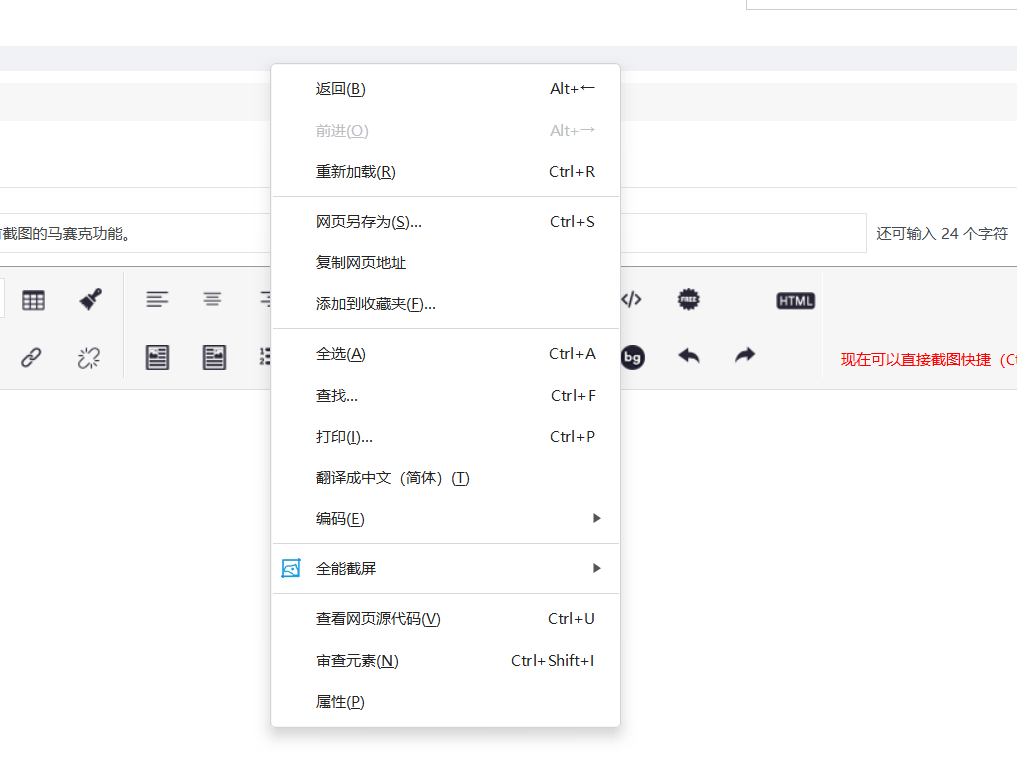
Task: Choose image-left text wrap layout icon
Action: click(157, 357)
